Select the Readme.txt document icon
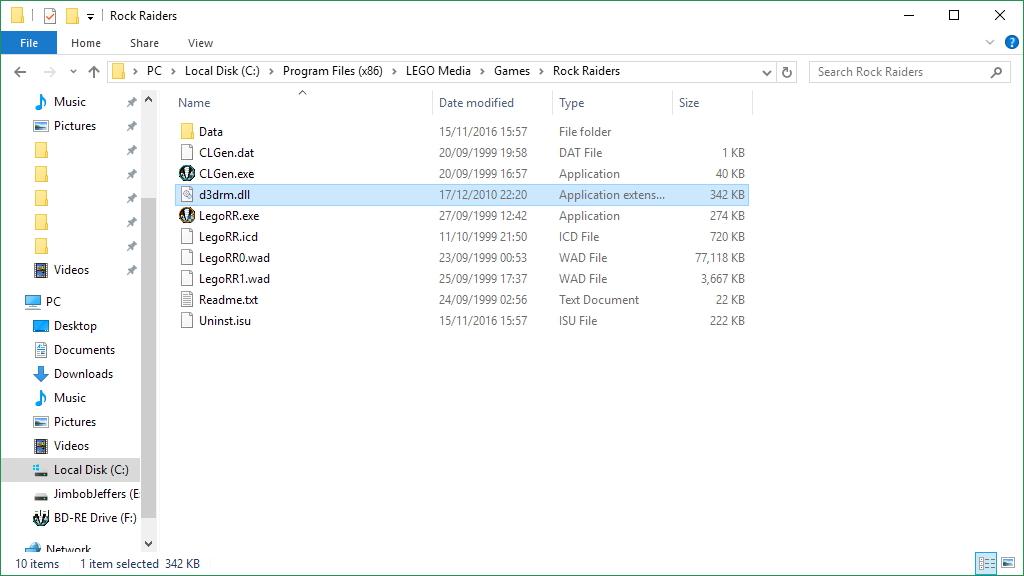Screen dimensions: 1024x576 (x=187, y=299)
